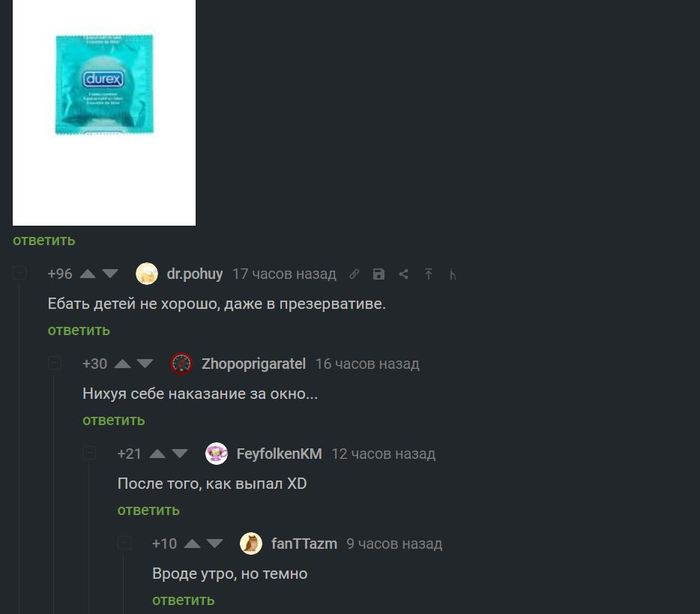
Task: Copy link icon on dr.pohuy's comment
Action: 354,274
